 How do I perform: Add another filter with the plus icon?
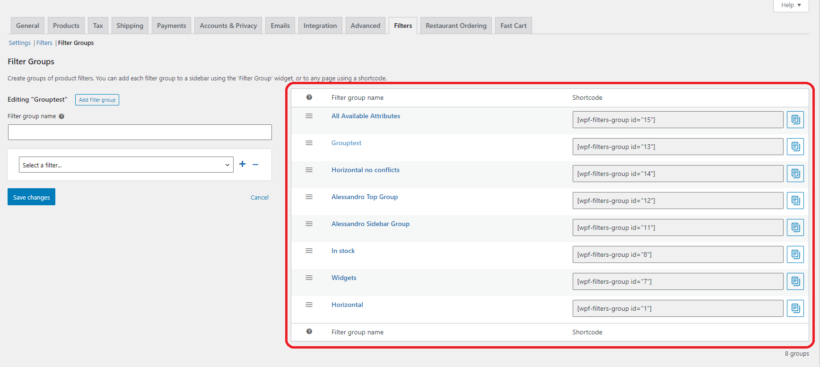242,164
